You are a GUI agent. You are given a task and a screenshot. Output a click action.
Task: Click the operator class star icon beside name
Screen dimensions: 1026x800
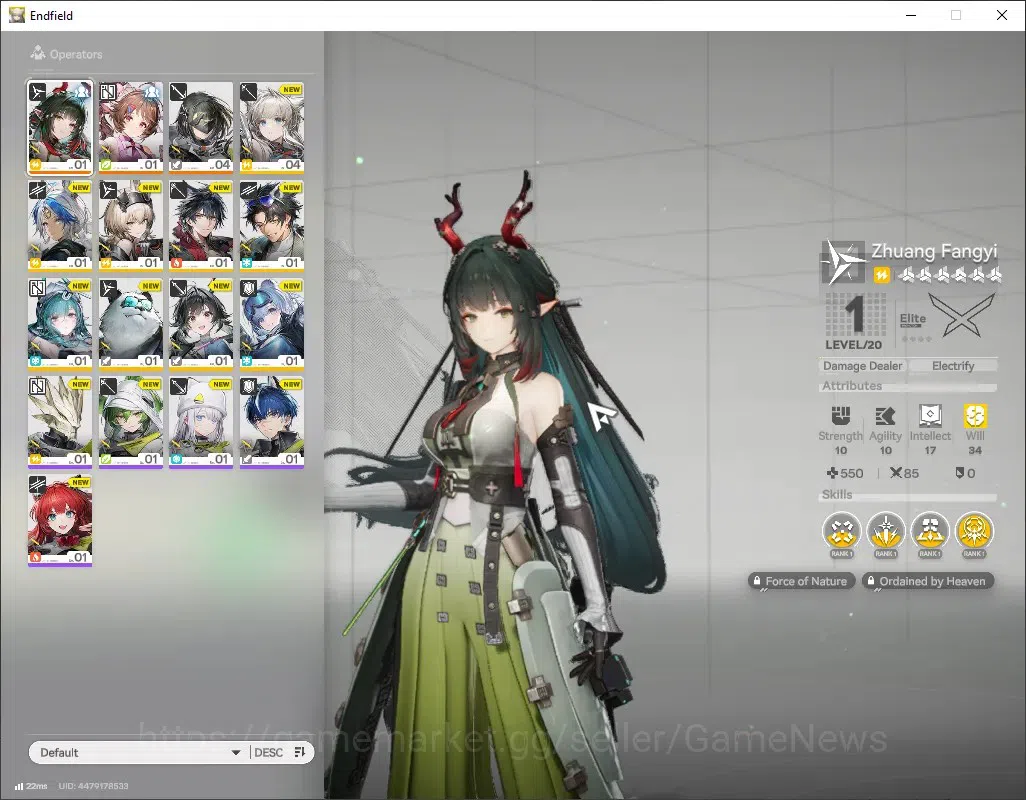pos(843,262)
